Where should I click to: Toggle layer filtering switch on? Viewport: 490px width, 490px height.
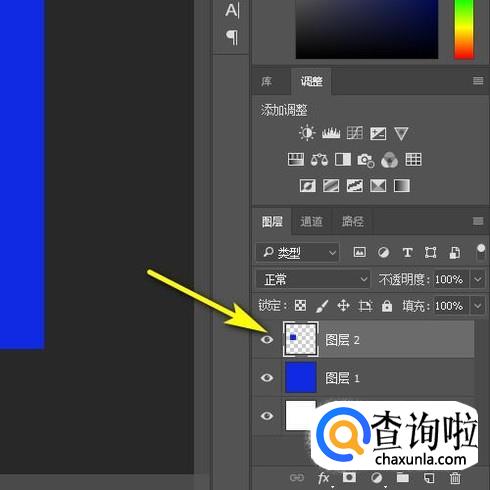[x=481, y=252]
